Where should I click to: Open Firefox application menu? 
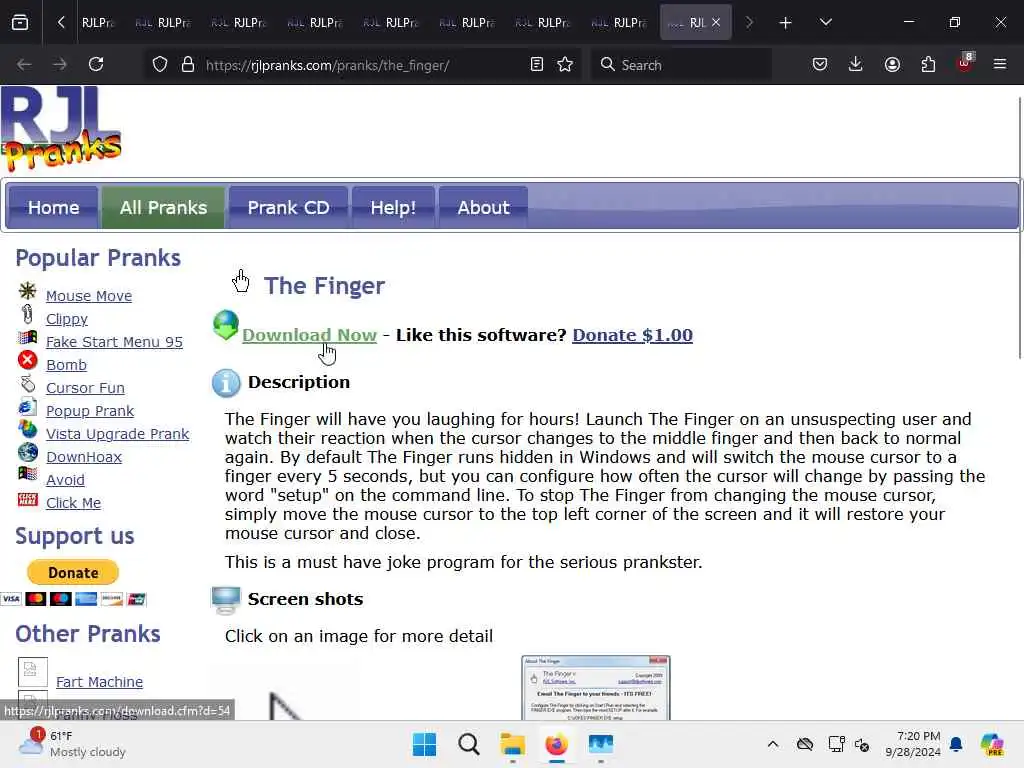click(x=1000, y=64)
